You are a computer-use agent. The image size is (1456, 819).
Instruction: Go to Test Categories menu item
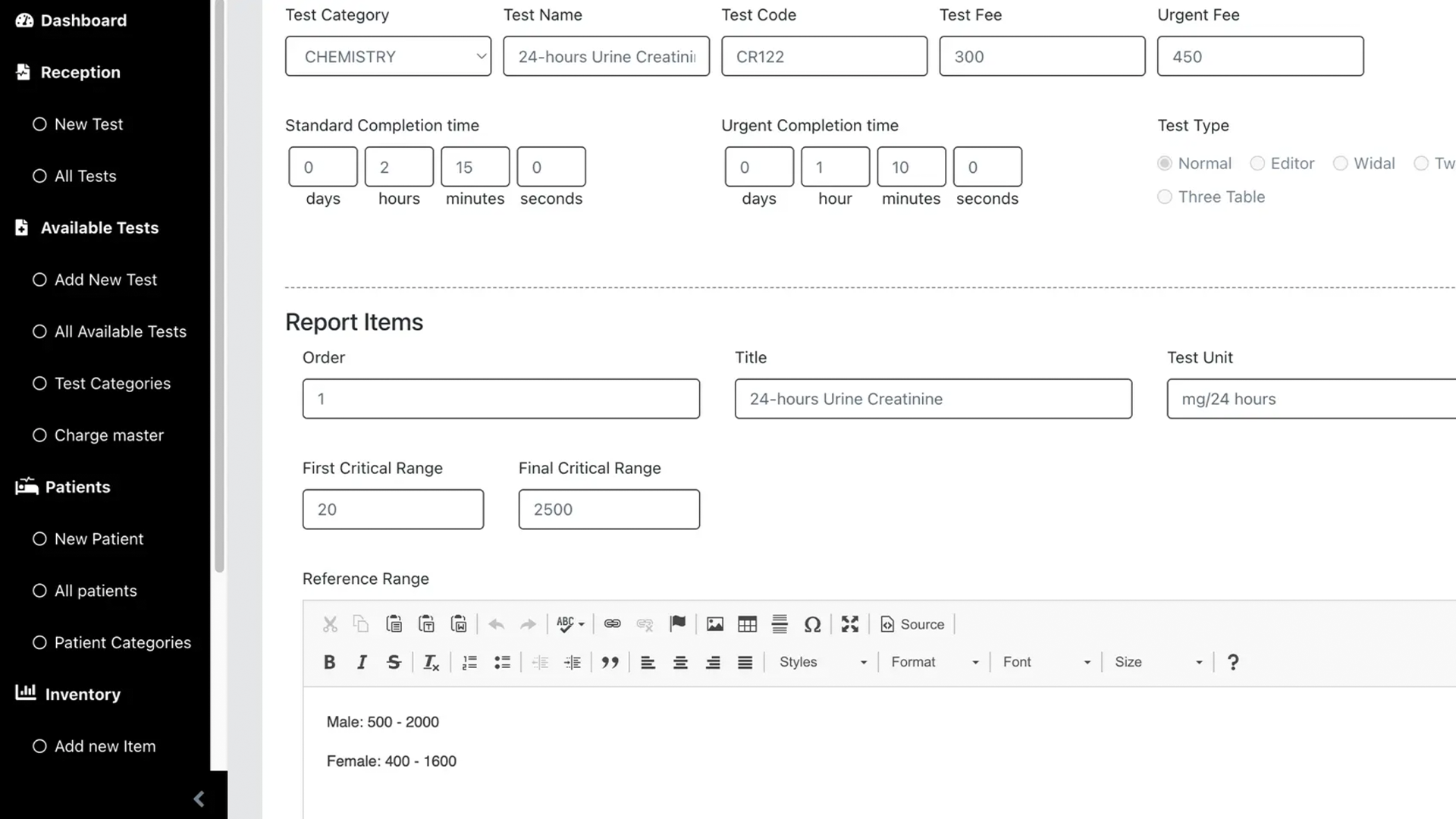click(112, 384)
